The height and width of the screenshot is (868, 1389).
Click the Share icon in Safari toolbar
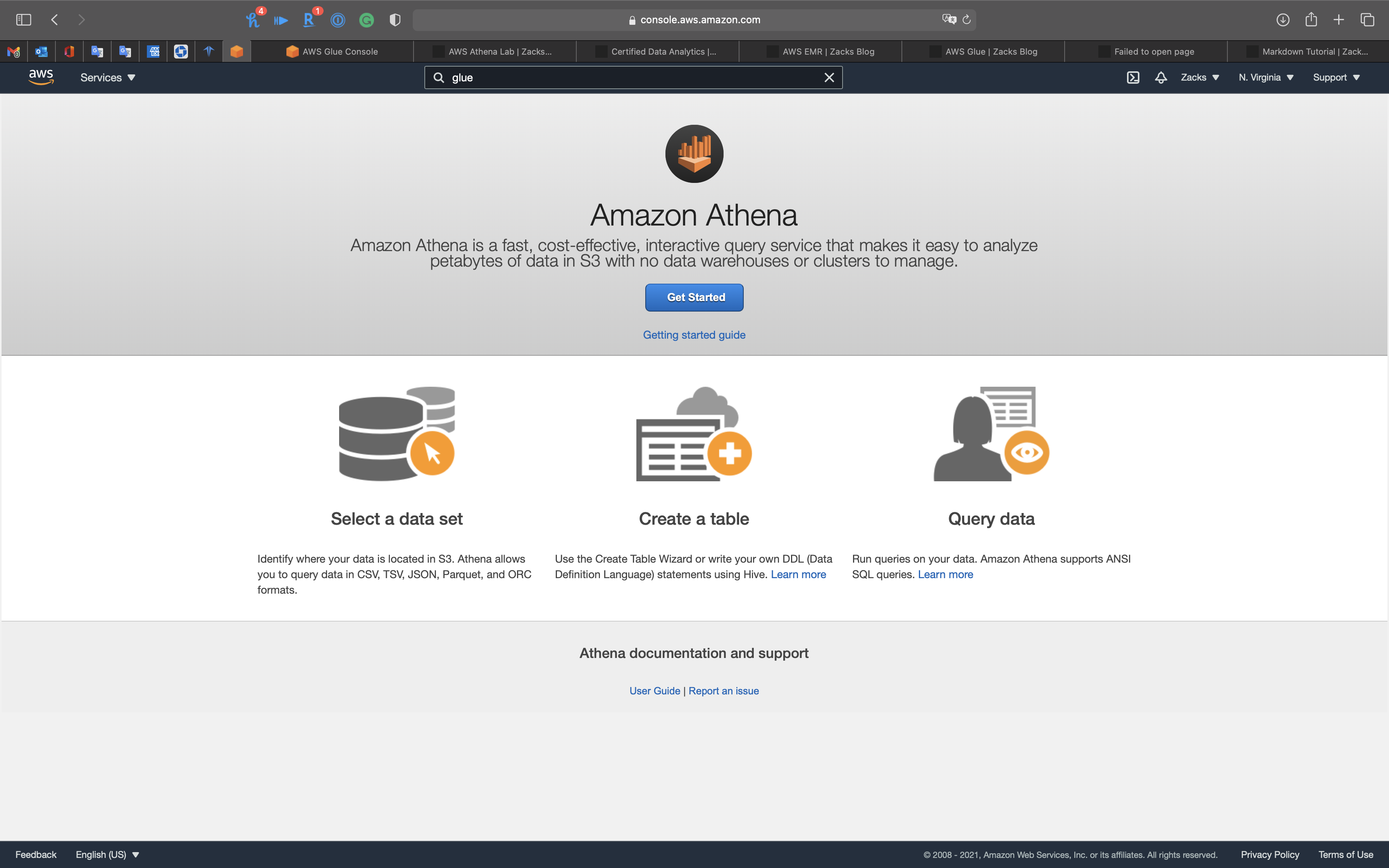click(1311, 19)
